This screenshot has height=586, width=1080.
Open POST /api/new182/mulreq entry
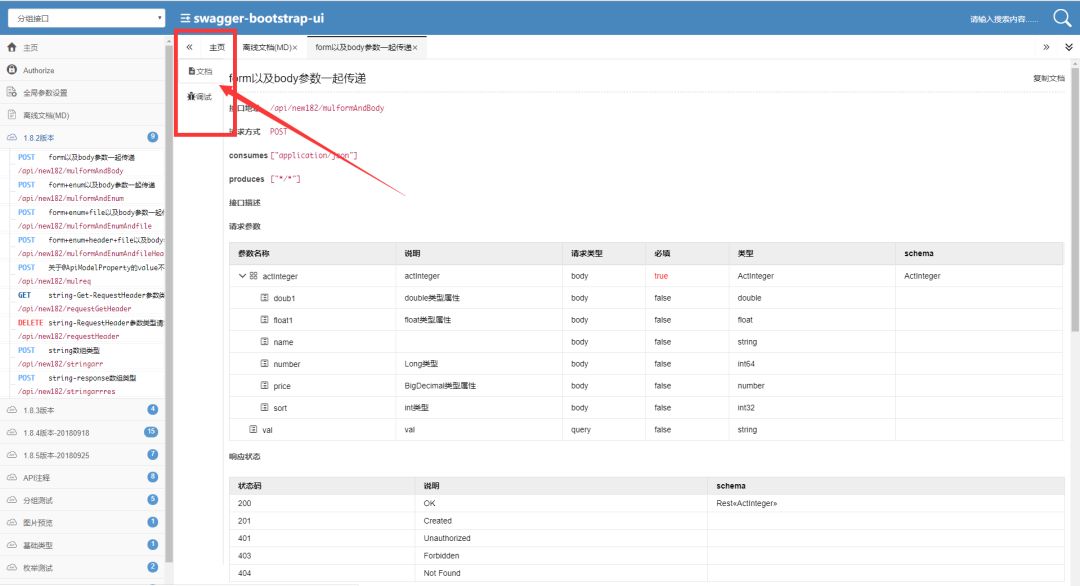tap(87, 274)
